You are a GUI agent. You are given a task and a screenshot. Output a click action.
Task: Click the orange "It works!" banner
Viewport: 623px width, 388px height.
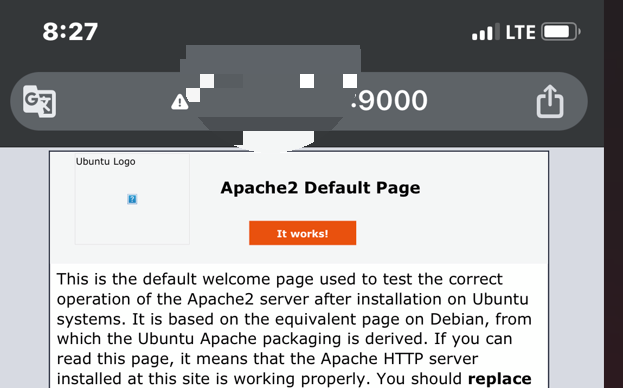pyautogui.click(x=302, y=233)
